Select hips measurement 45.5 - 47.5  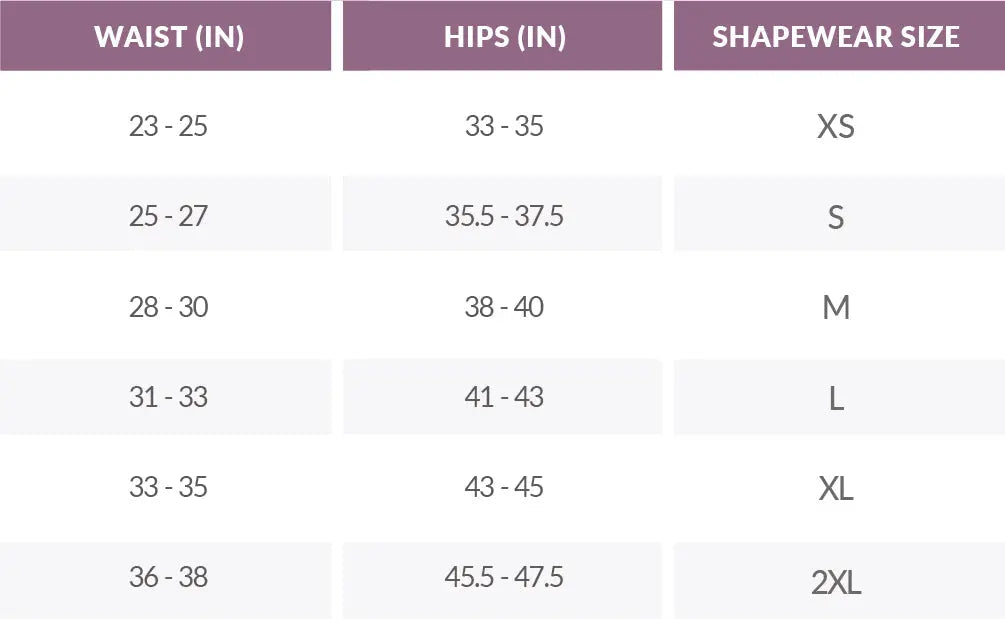coord(504,577)
